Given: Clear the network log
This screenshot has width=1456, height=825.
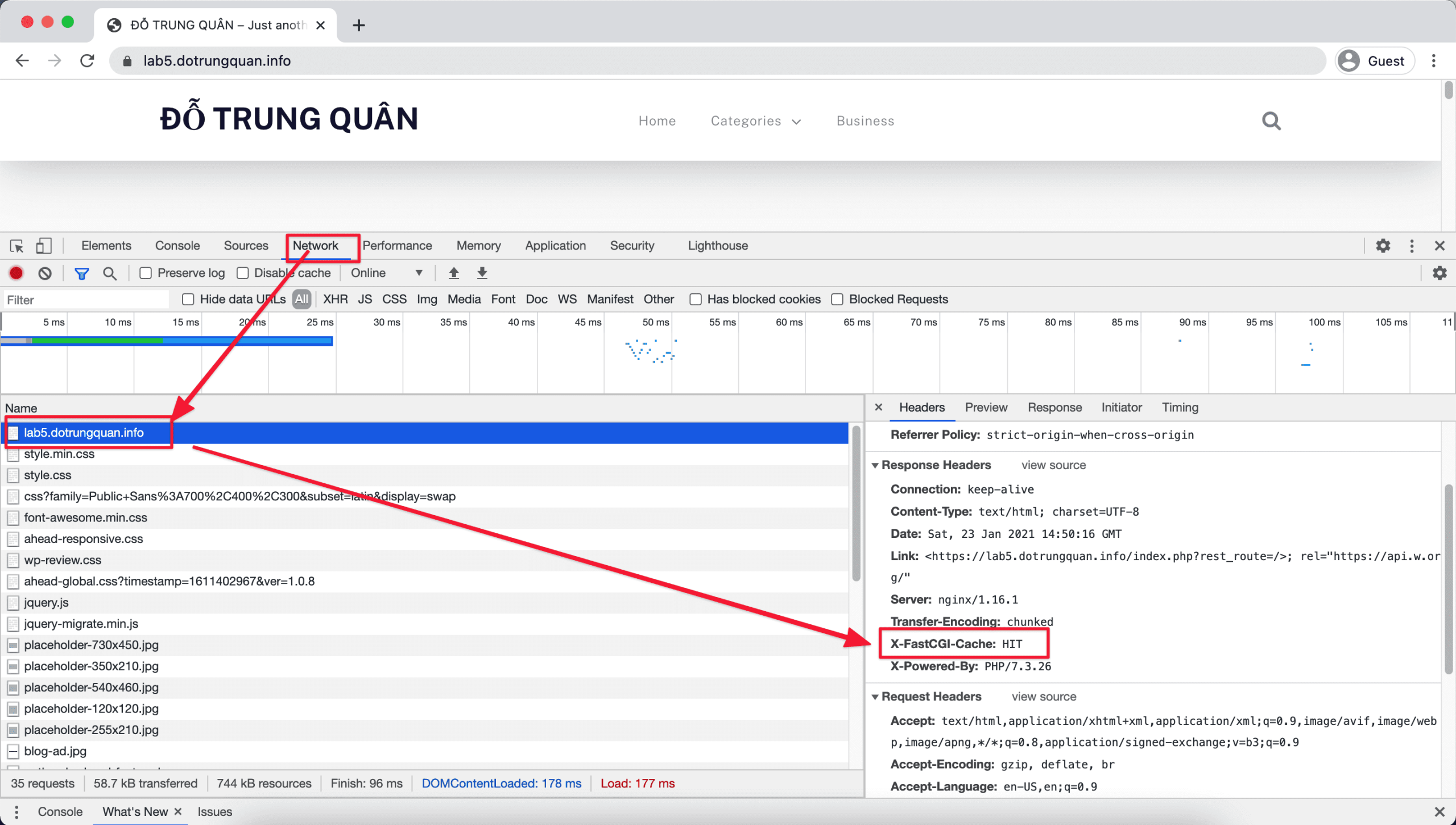Looking at the screenshot, I should (45, 273).
